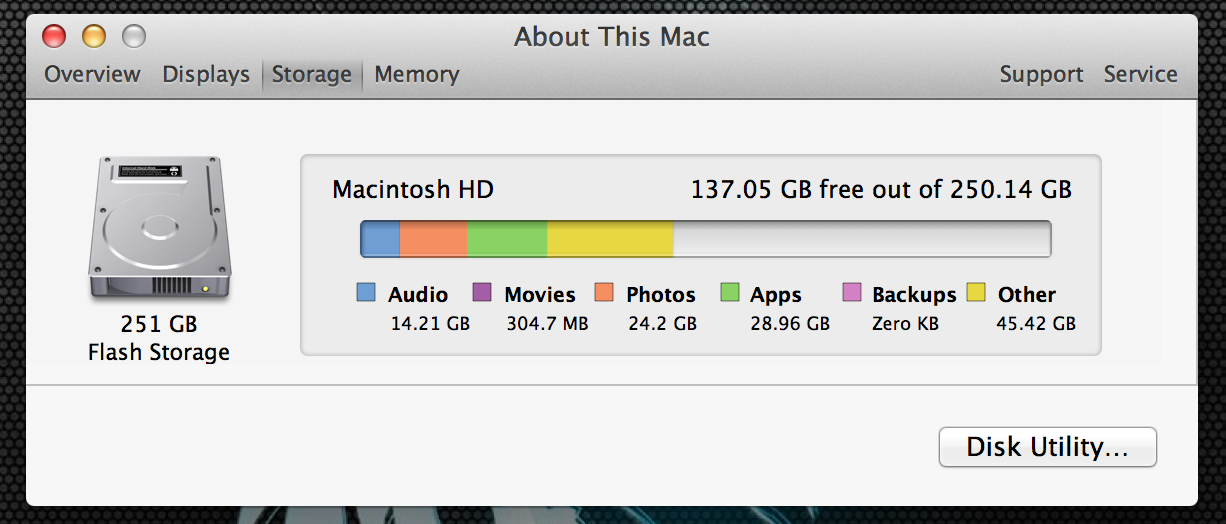Open the Displays tab

206,74
